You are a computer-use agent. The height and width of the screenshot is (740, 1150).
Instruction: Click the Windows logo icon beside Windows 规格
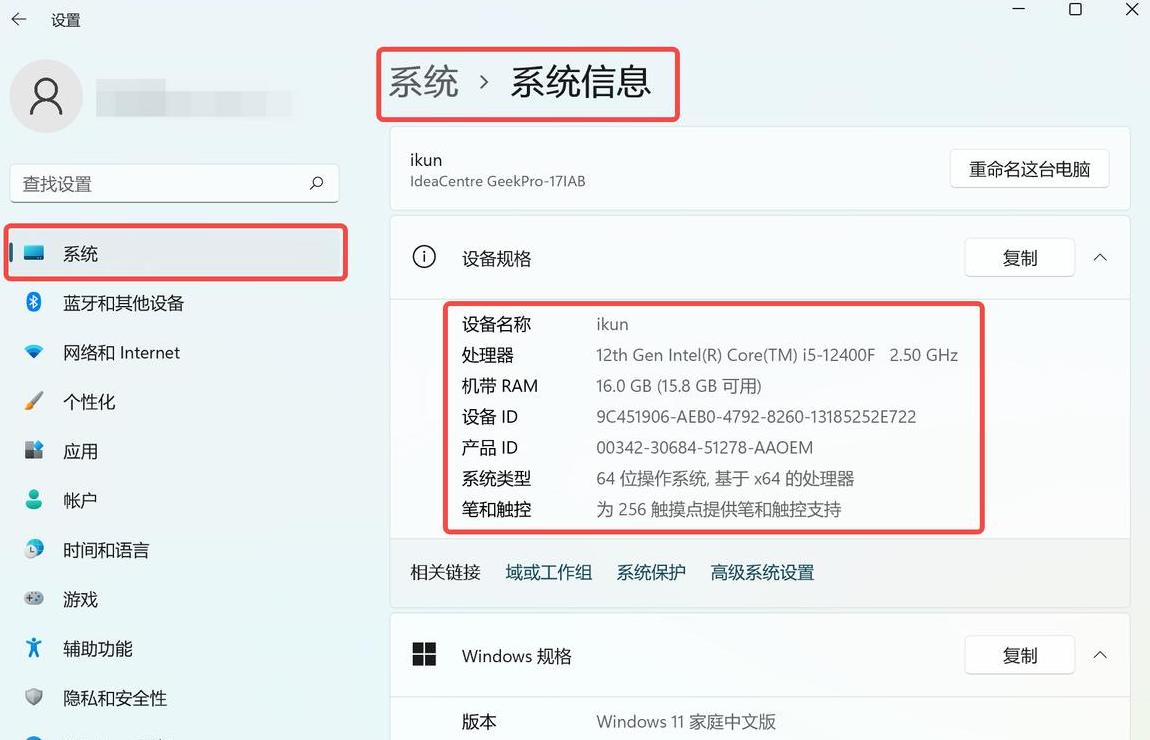point(424,654)
